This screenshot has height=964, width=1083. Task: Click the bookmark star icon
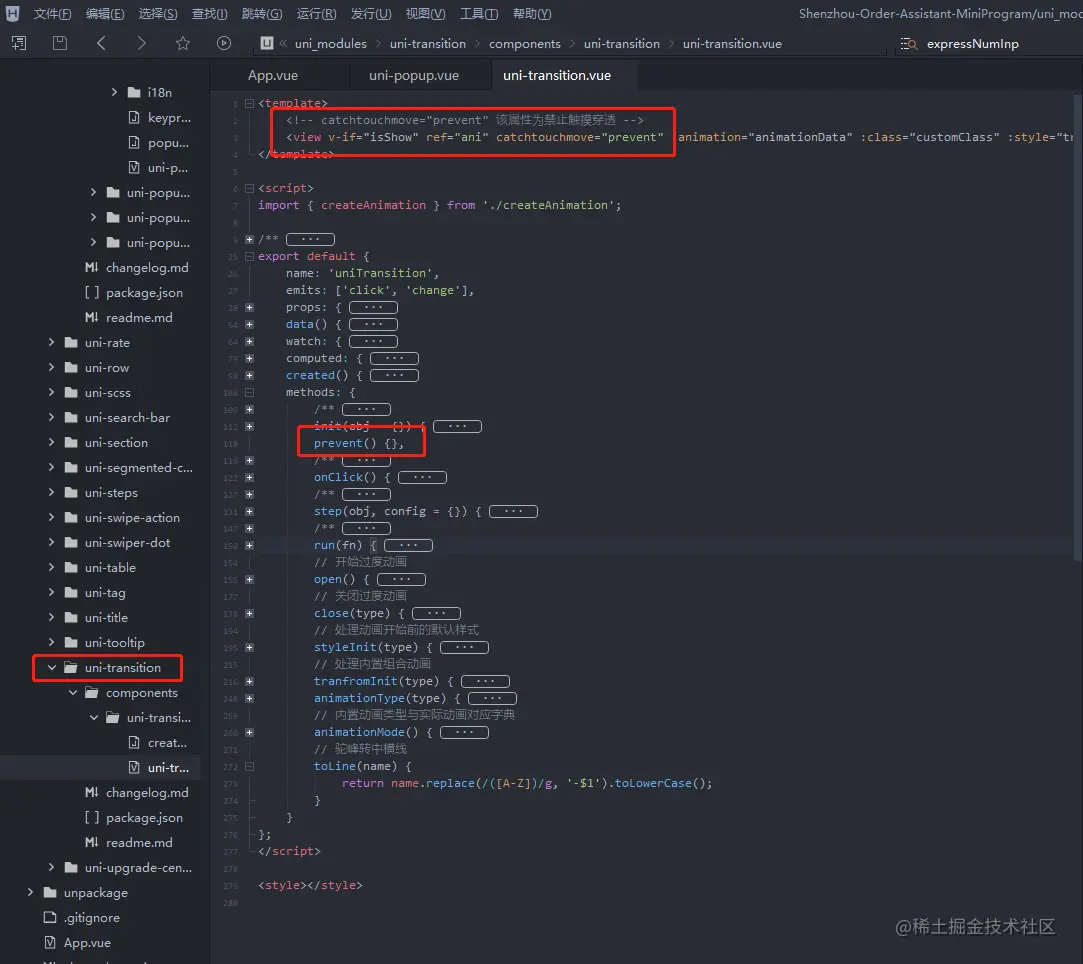click(182, 44)
